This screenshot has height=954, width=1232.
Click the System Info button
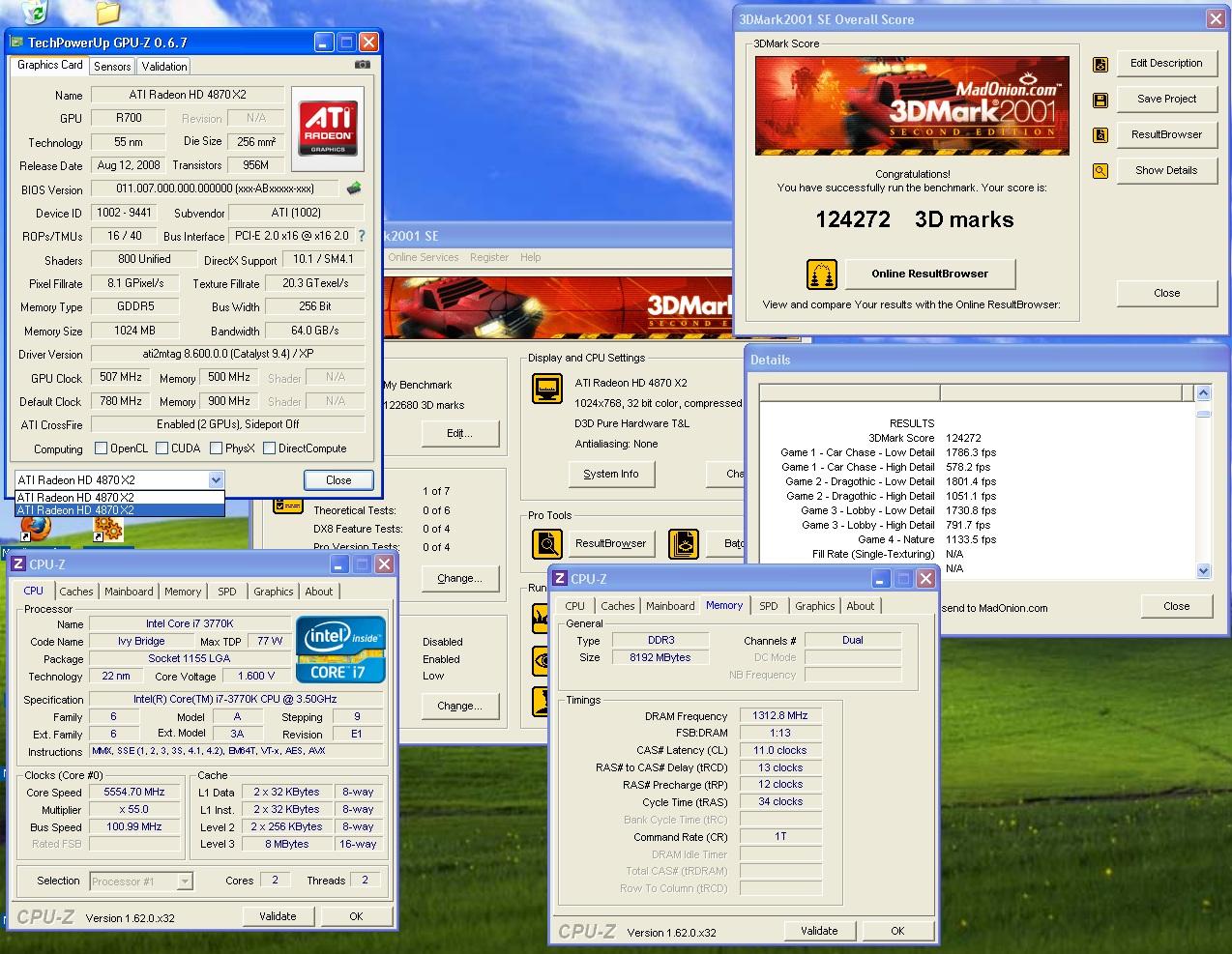pyautogui.click(x=611, y=475)
